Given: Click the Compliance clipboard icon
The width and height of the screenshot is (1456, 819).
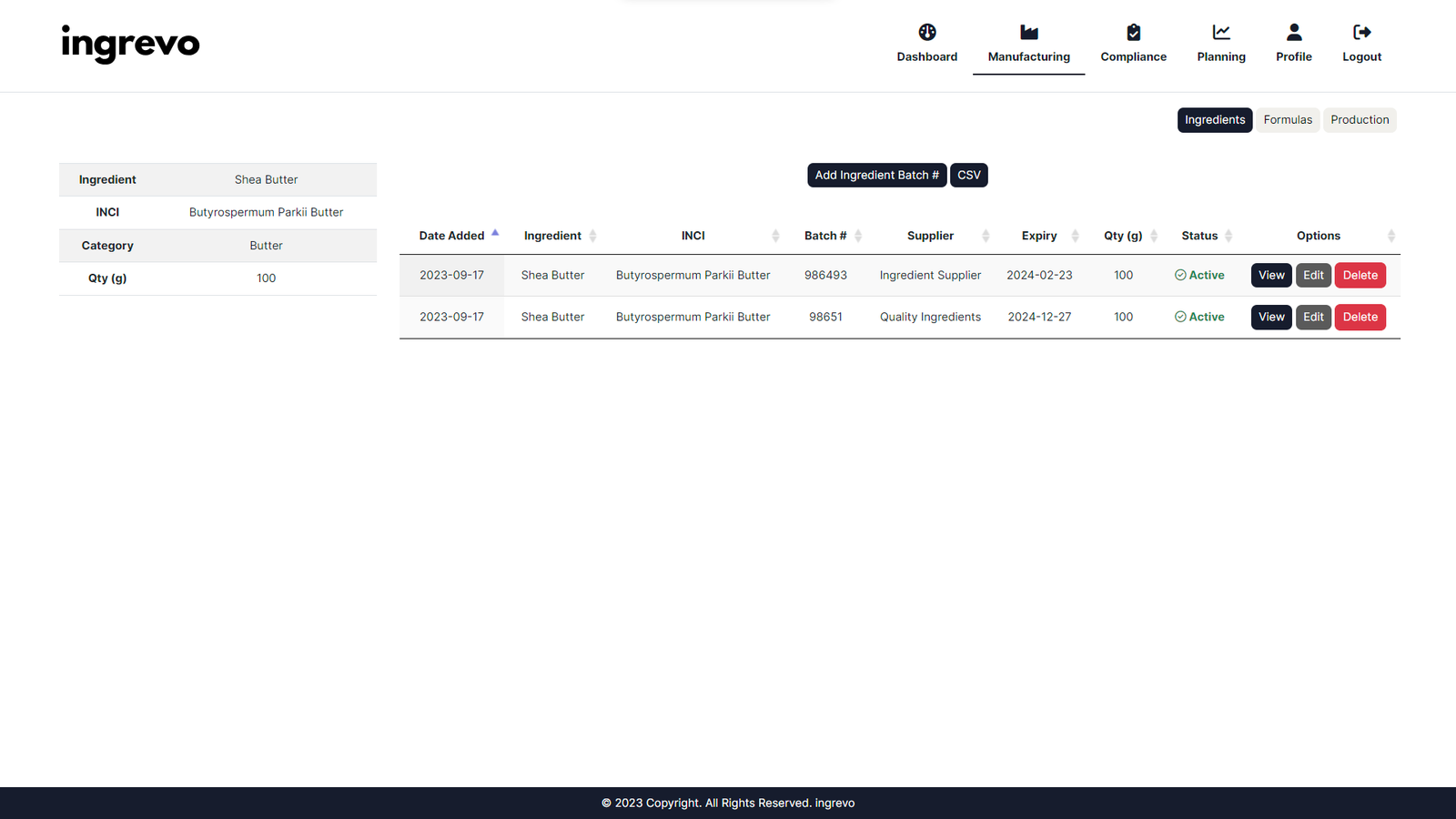Looking at the screenshot, I should 1134,32.
